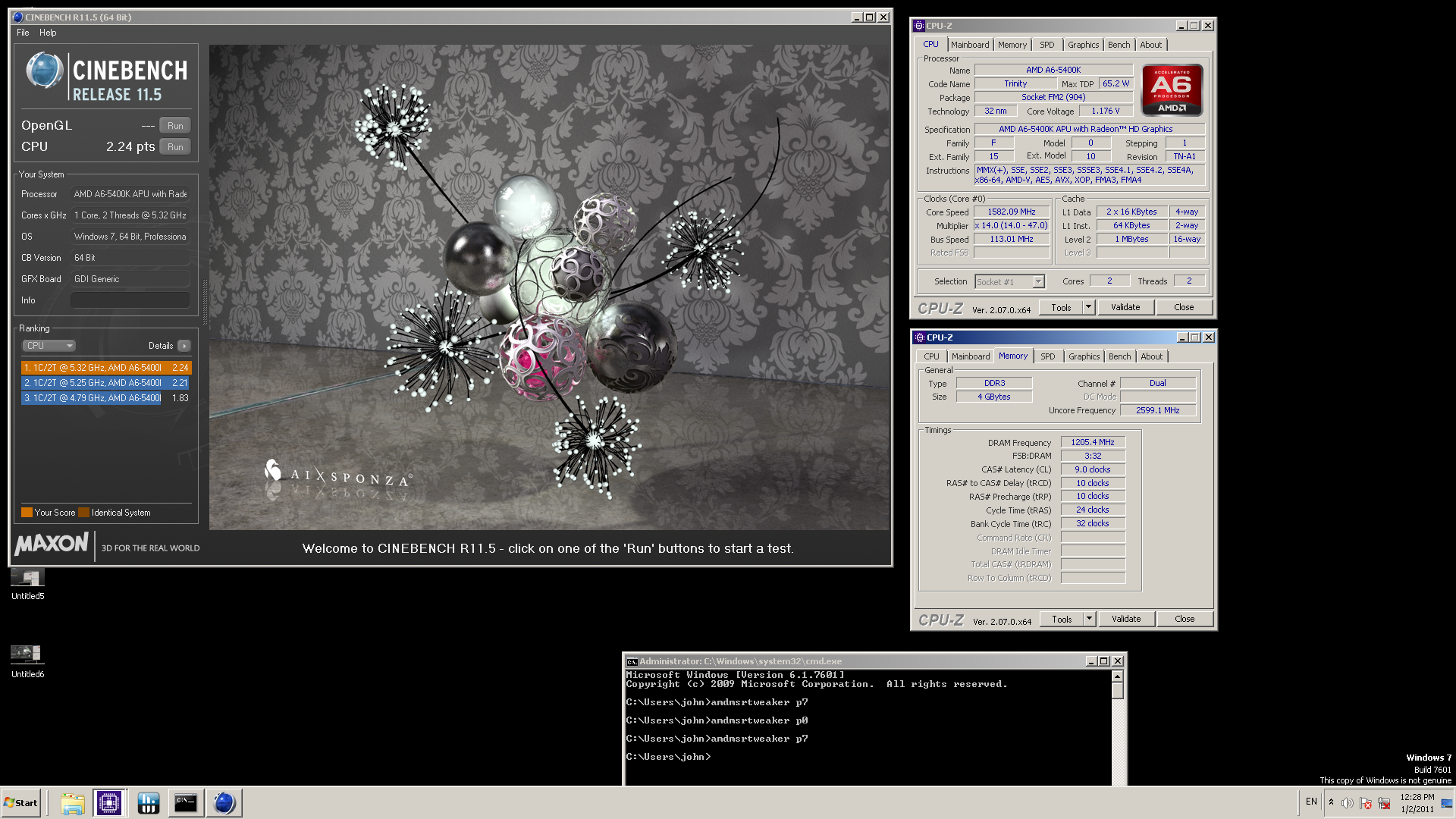Click Close button in bottom CPU-Z window

point(1185,620)
